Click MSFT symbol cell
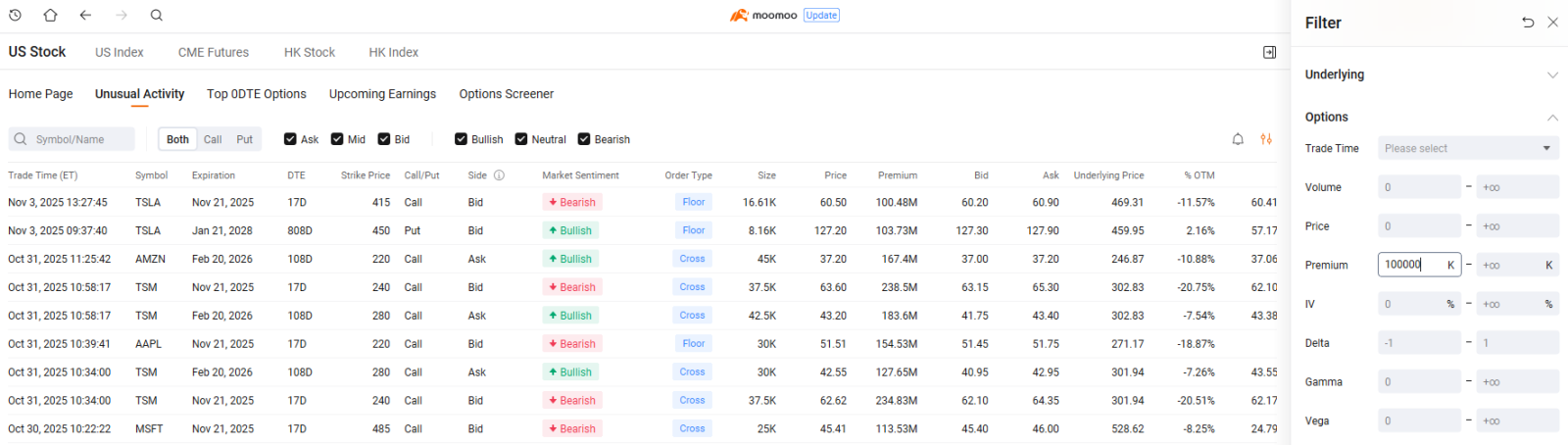1568x445 pixels. click(x=149, y=429)
